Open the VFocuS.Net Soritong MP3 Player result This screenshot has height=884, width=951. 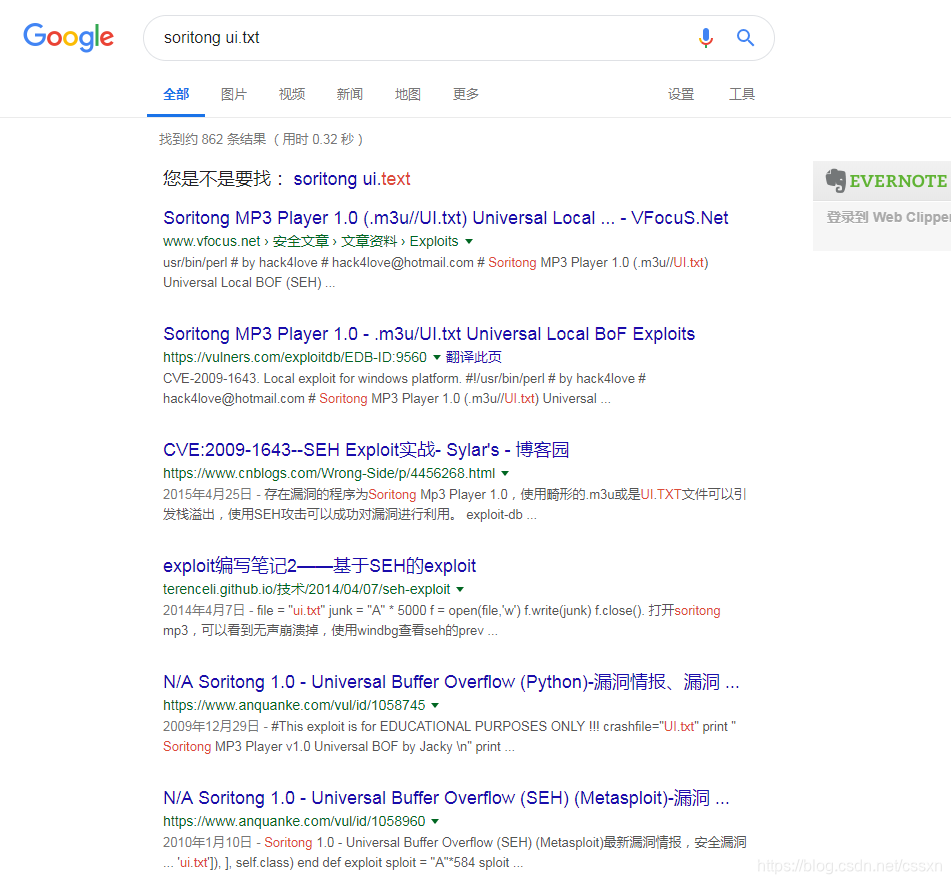(x=446, y=218)
